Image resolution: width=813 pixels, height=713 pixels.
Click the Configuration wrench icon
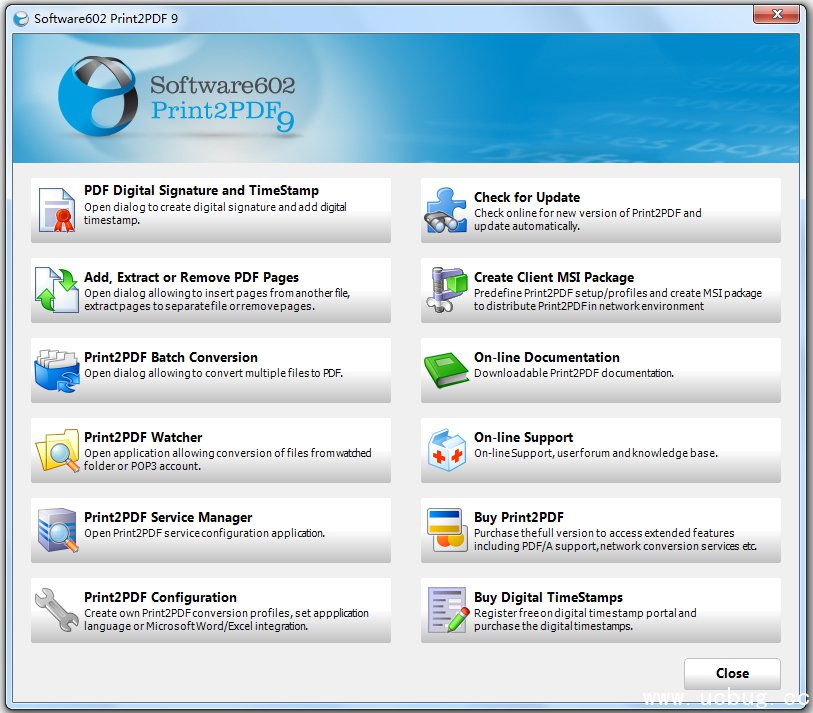[57, 611]
